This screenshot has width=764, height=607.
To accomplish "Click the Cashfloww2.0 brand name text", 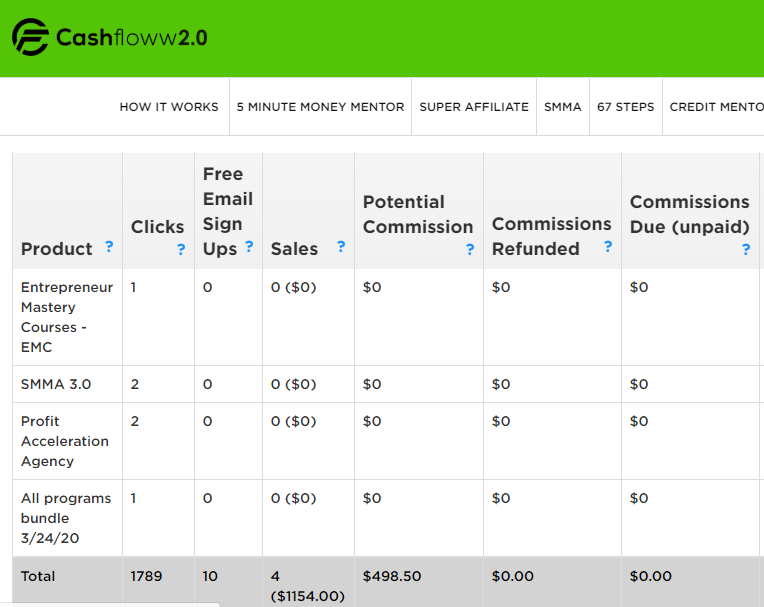I will (x=132, y=38).
